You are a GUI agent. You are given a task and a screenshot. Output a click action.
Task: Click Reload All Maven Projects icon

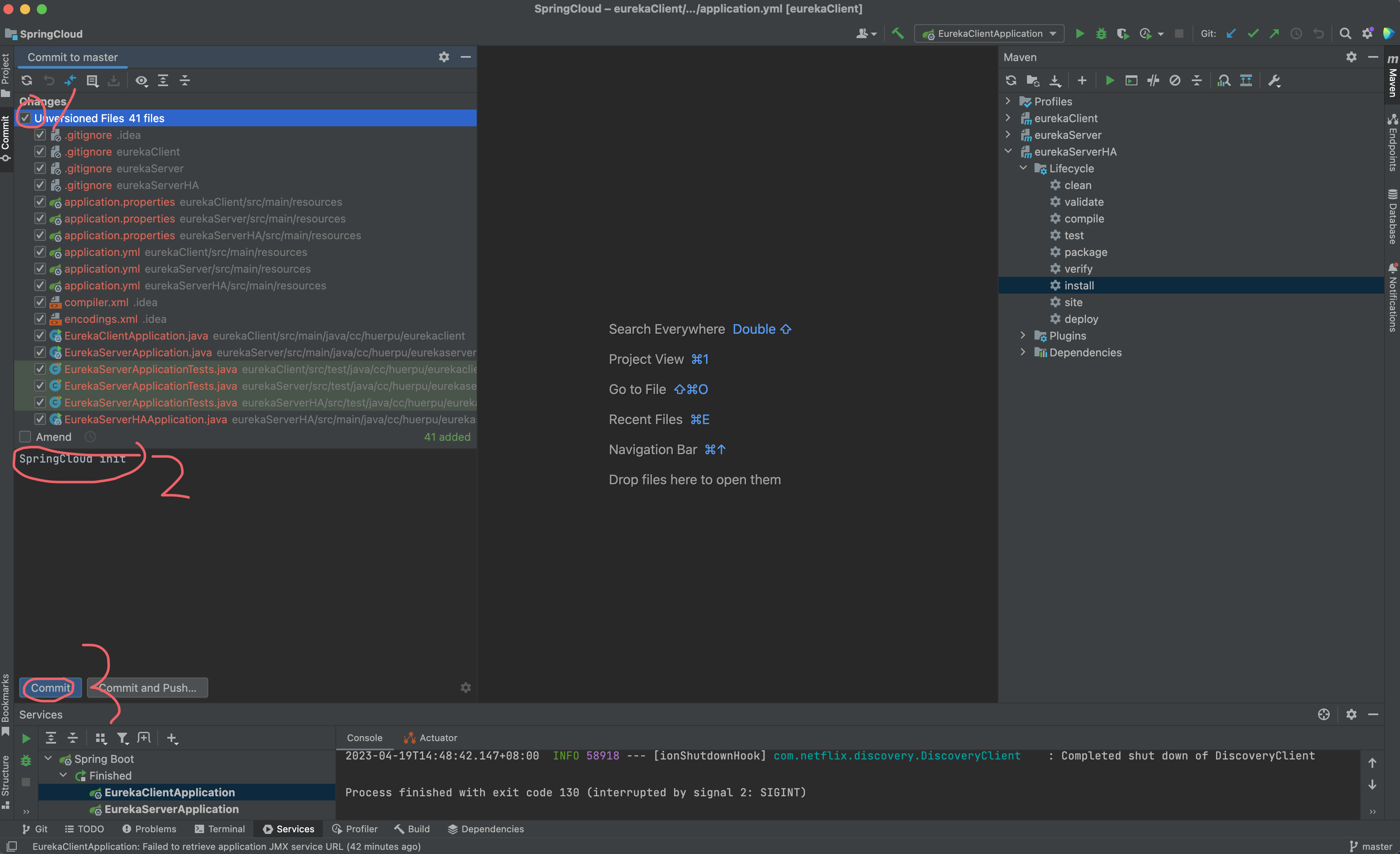click(1011, 81)
